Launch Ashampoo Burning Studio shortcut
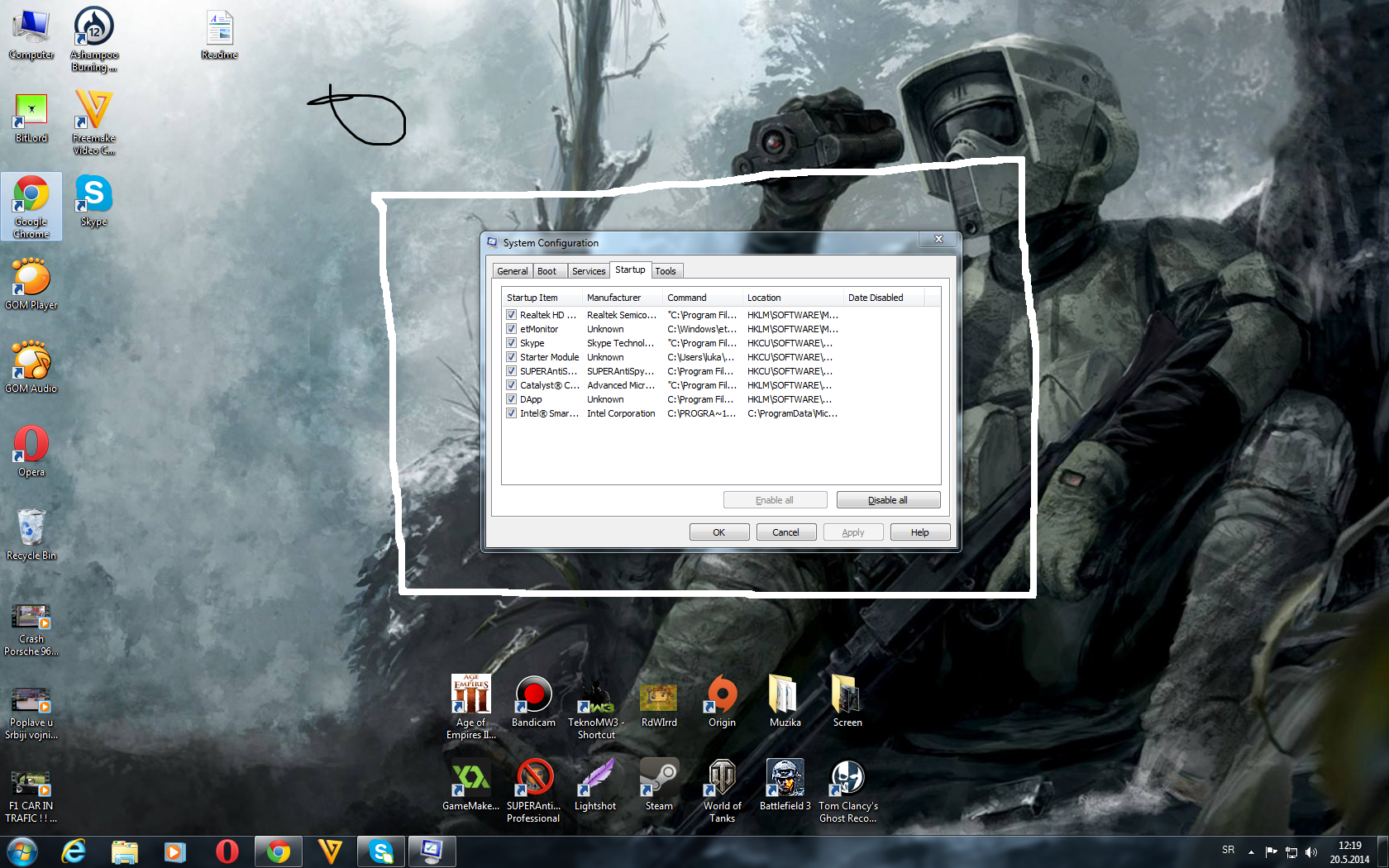This screenshot has width=1389, height=868. point(94,39)
